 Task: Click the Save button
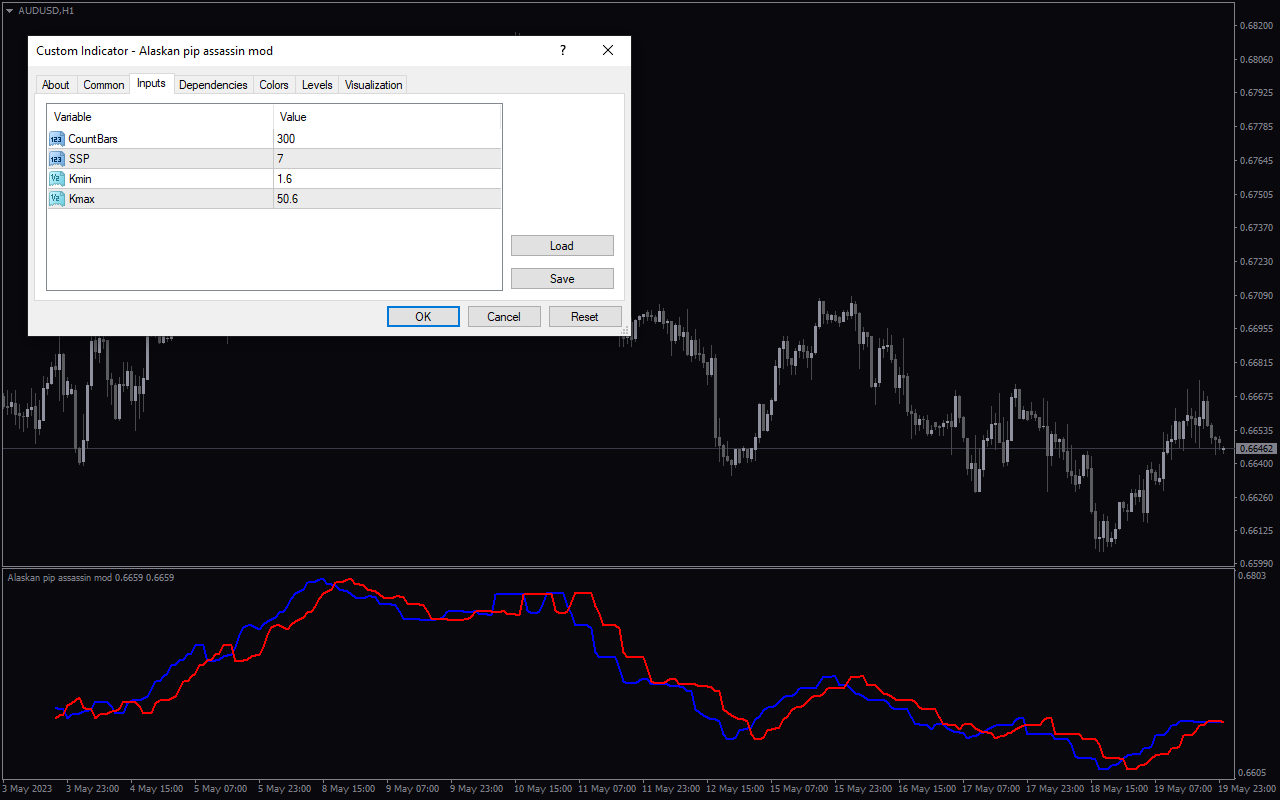tap(562, 279)
